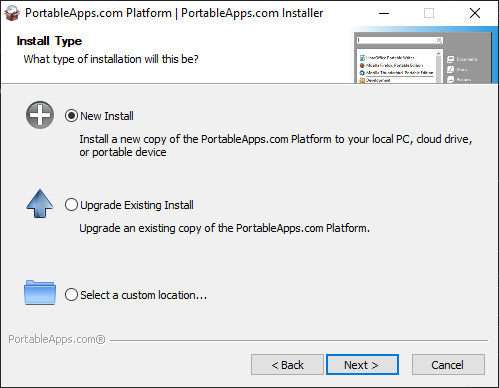The image size is (499, 388).
Task: Go back with the < Back button
Action: [287, 365]
